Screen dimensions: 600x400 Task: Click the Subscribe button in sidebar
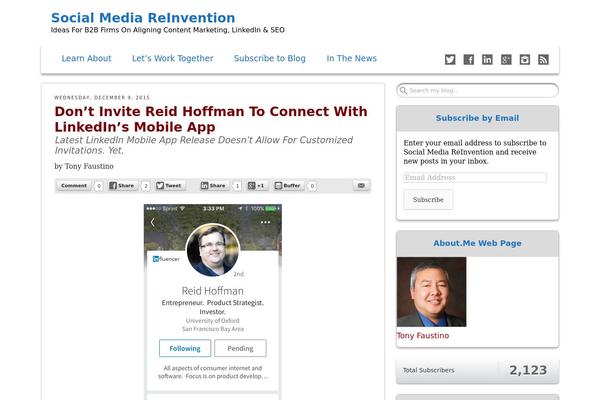click(428, 199)
